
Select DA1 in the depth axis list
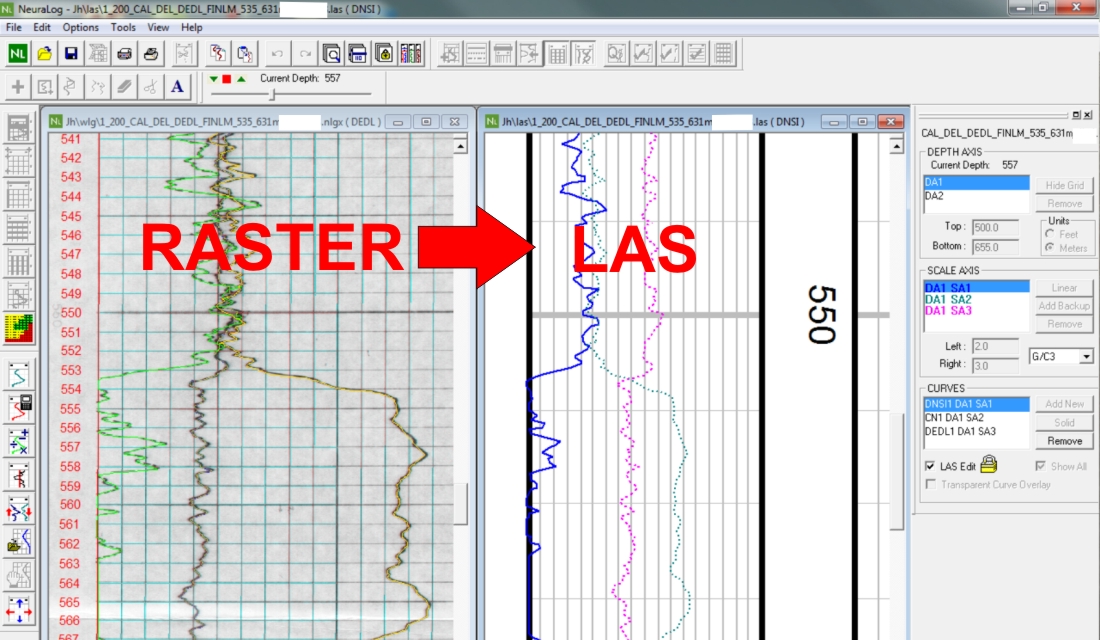tap(977, 182)
